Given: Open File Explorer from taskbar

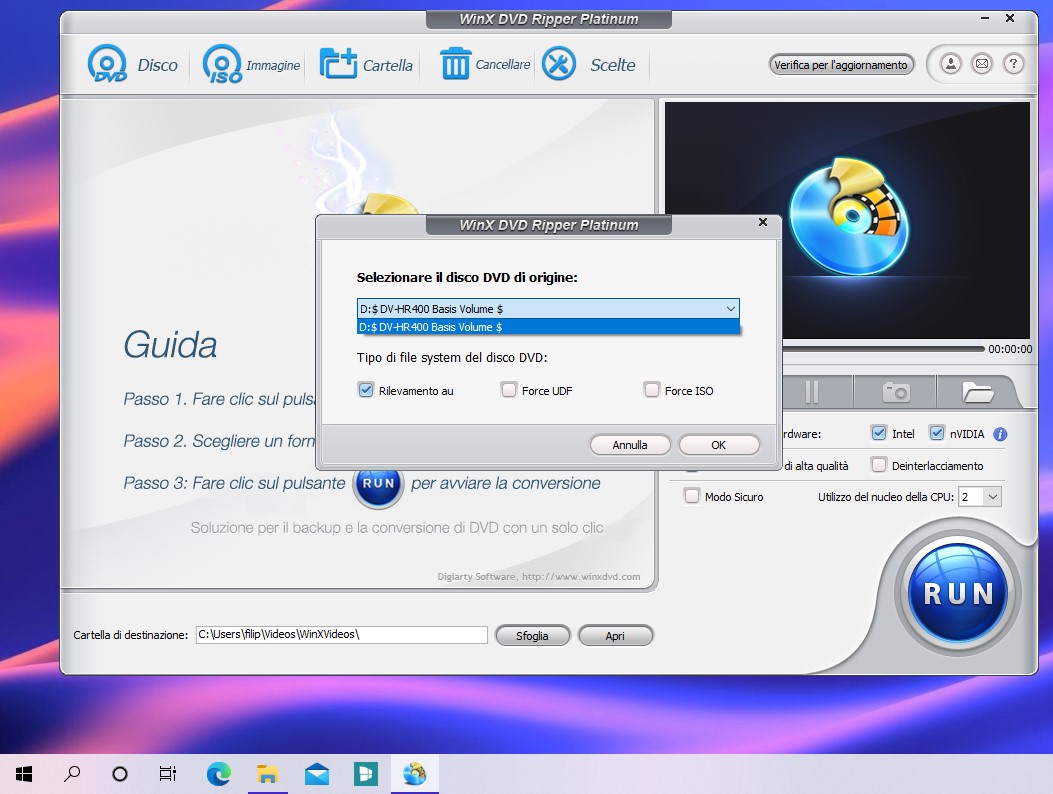Looking at the screenshot, I should tap(267, 774).
